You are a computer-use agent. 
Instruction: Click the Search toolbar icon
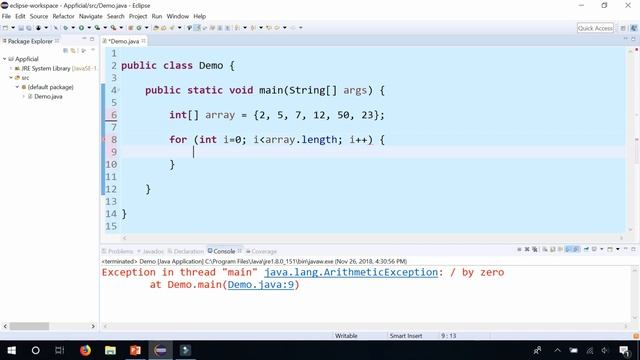tap(172, 28)
